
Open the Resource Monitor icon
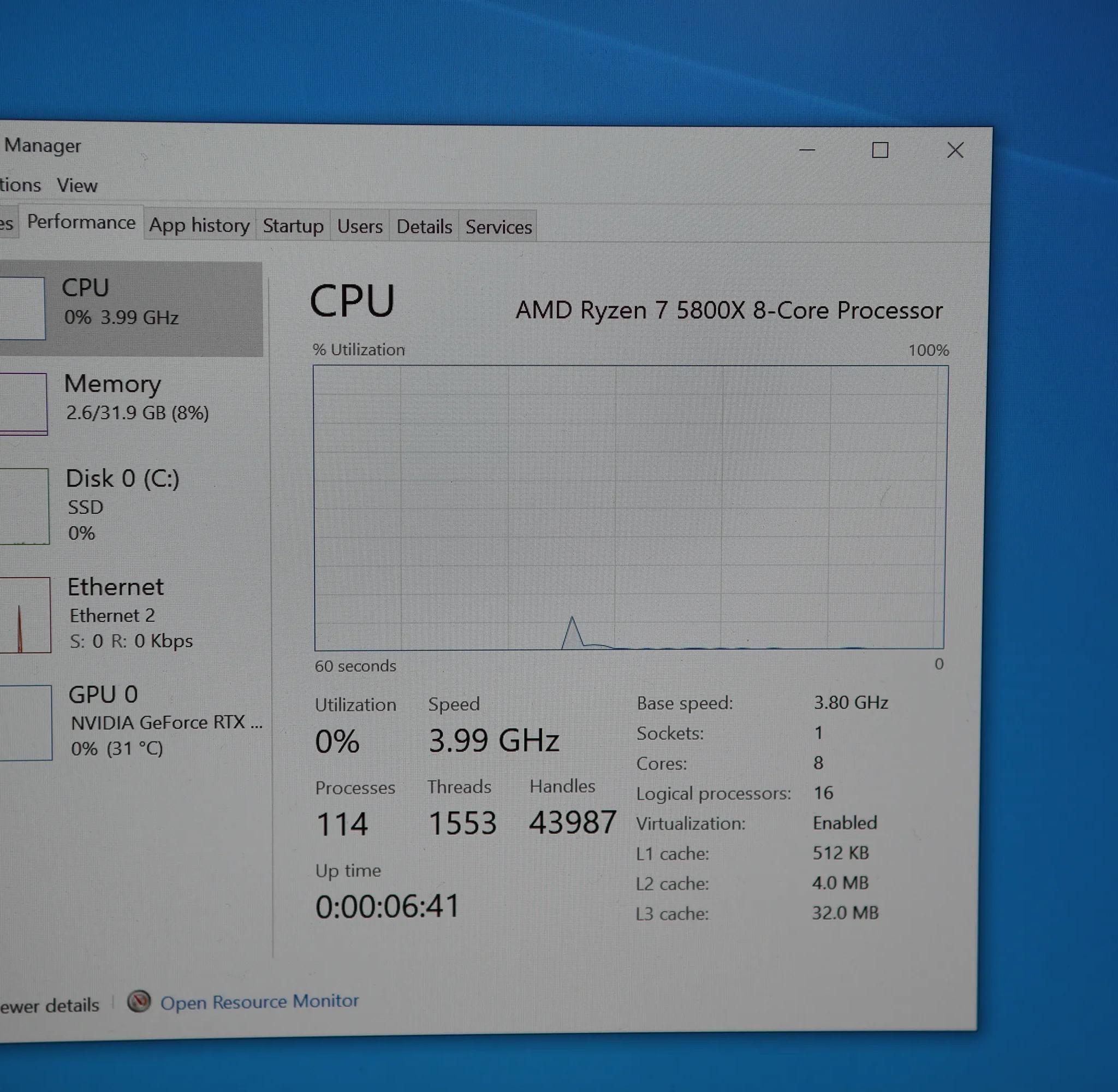(x=139, y=1002)
